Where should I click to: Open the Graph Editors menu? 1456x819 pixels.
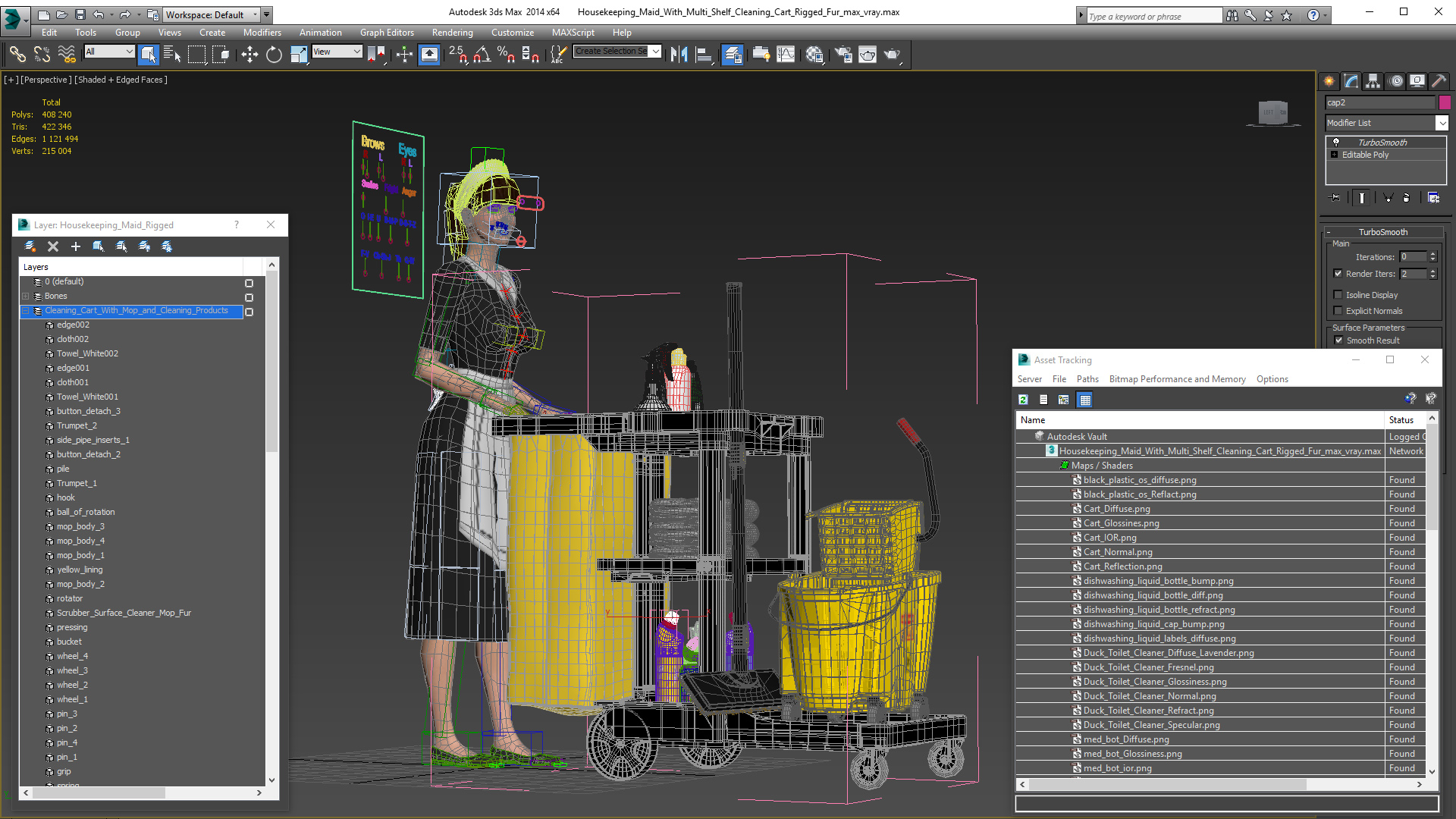click(x=387, y=33)
